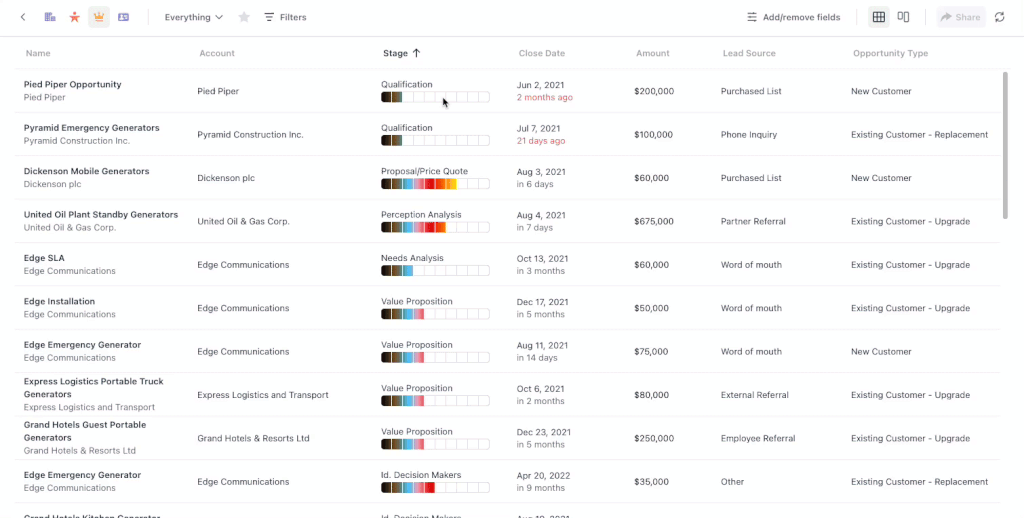The height and width of the screenshot is (518, 1024).
Task: Click the Dec 17, 2021 close date
Action: [x=542, y=302]
